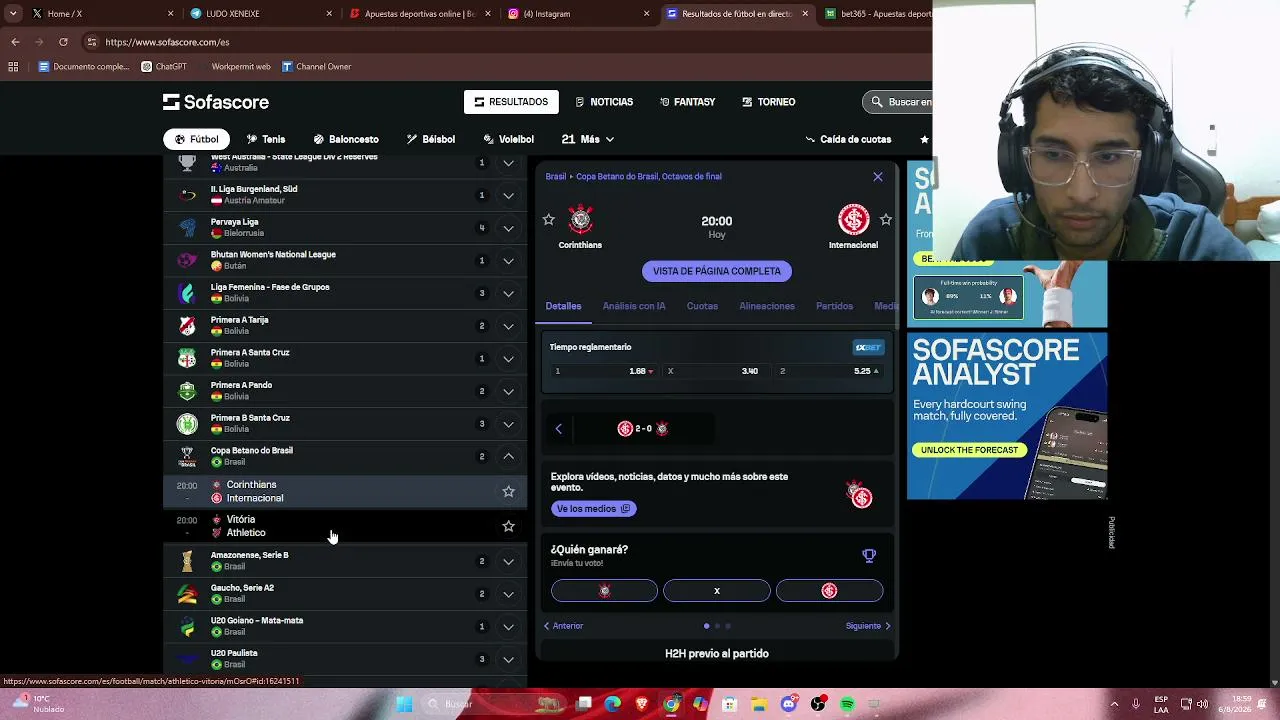Screen dimensions: 1280x720
Task: Favorite the Internacional team with its star
Action: click(x=885, y=219)
